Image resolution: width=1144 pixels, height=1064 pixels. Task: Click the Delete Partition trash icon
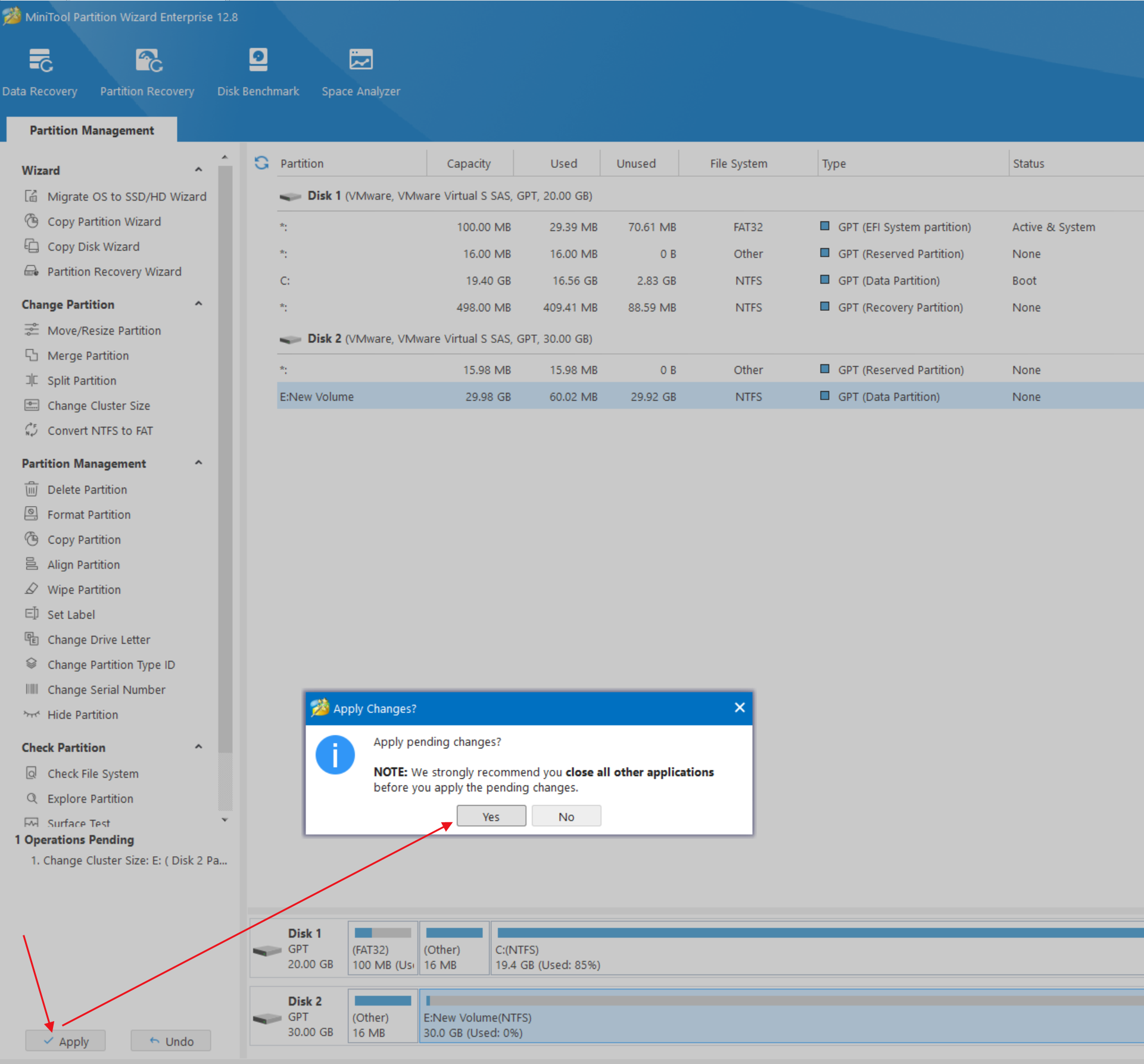point(31,489)
